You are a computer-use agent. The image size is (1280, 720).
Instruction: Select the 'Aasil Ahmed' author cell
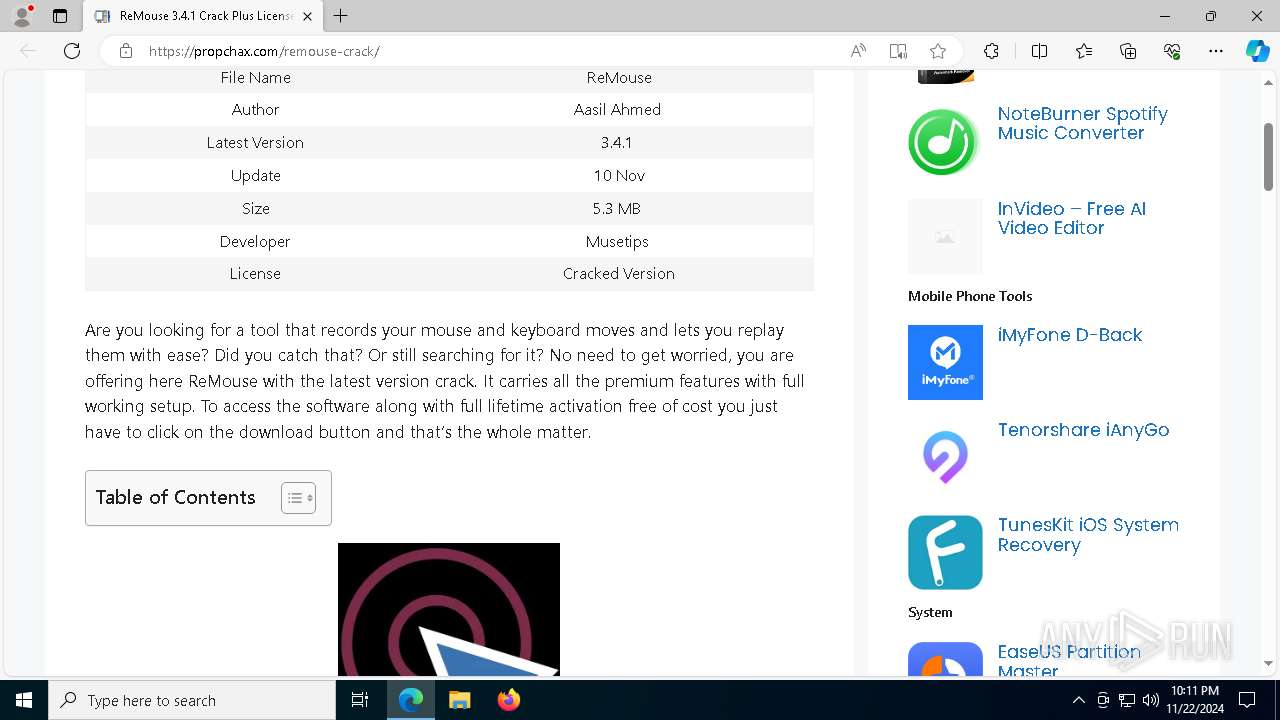(617, 110)
